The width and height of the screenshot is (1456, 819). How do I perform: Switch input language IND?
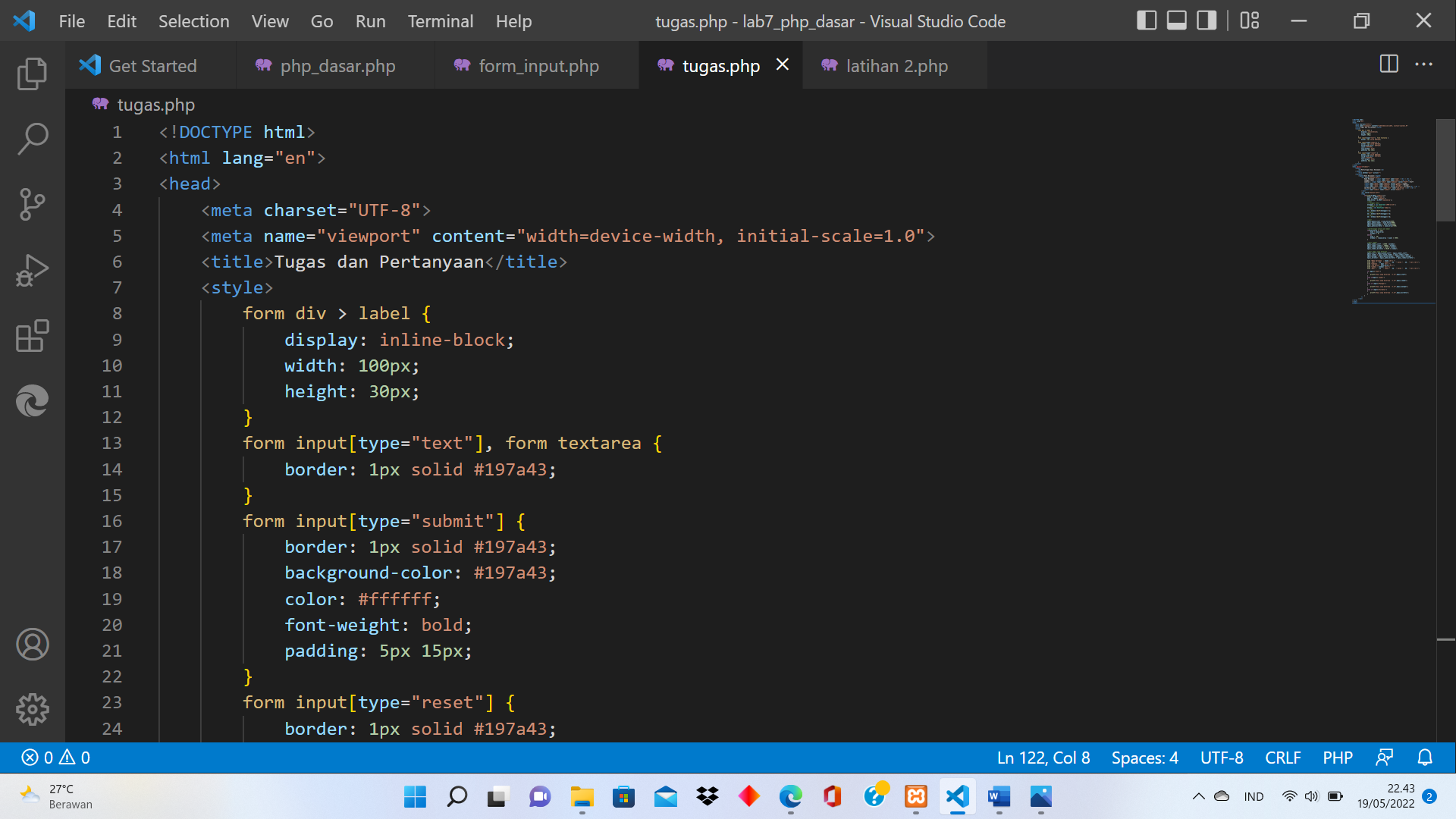click(x=1254, y=796)
